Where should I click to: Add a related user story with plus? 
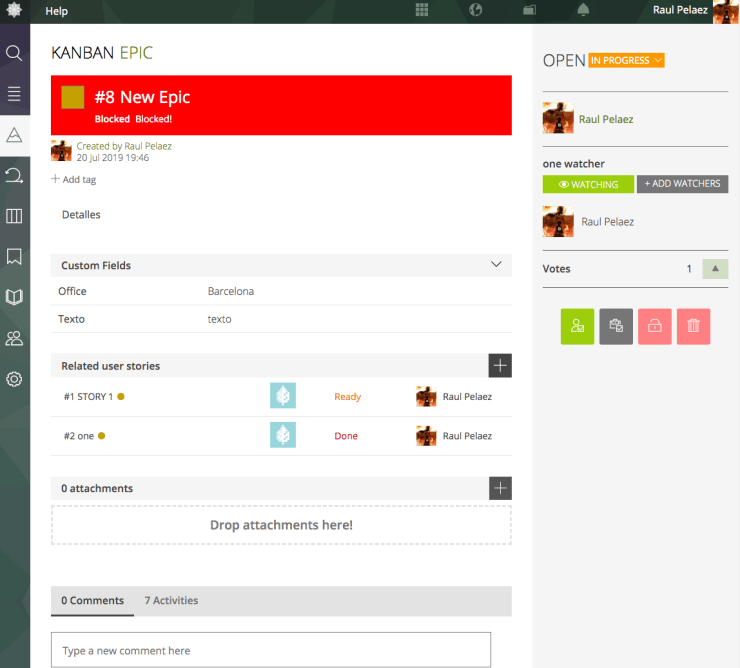click(x=500, y=365)
